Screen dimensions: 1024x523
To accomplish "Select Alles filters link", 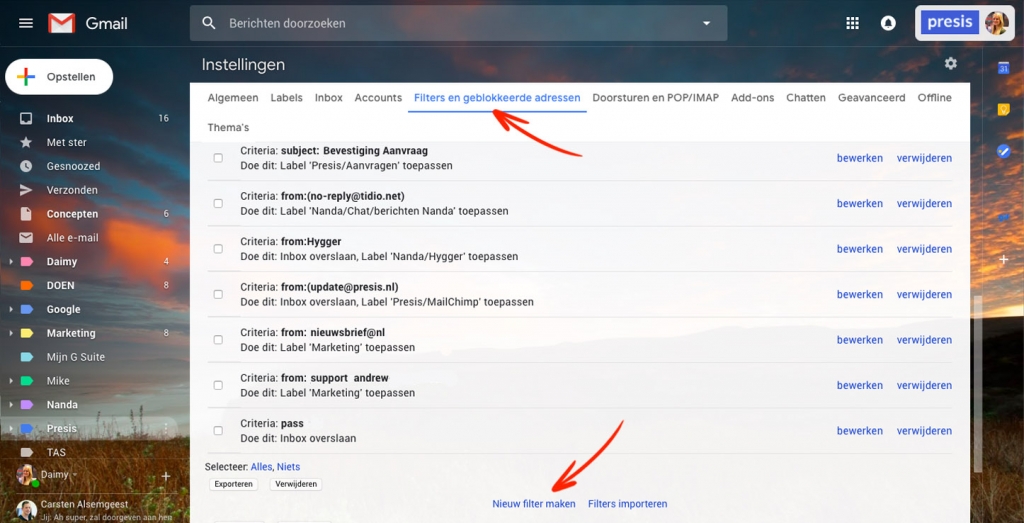I will point(261,467).
